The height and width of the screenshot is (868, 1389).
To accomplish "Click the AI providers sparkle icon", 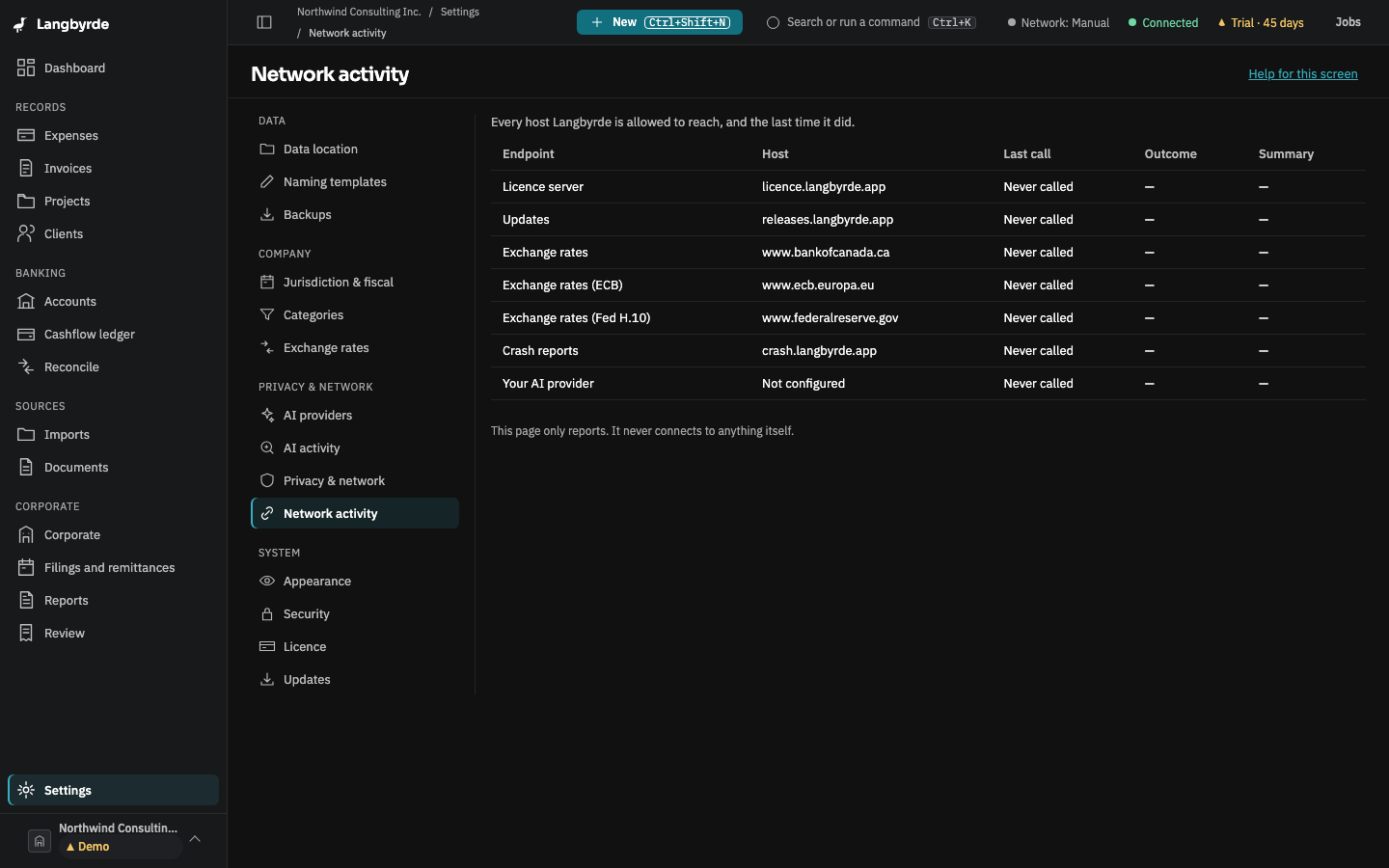I will (x=267, y=415).
